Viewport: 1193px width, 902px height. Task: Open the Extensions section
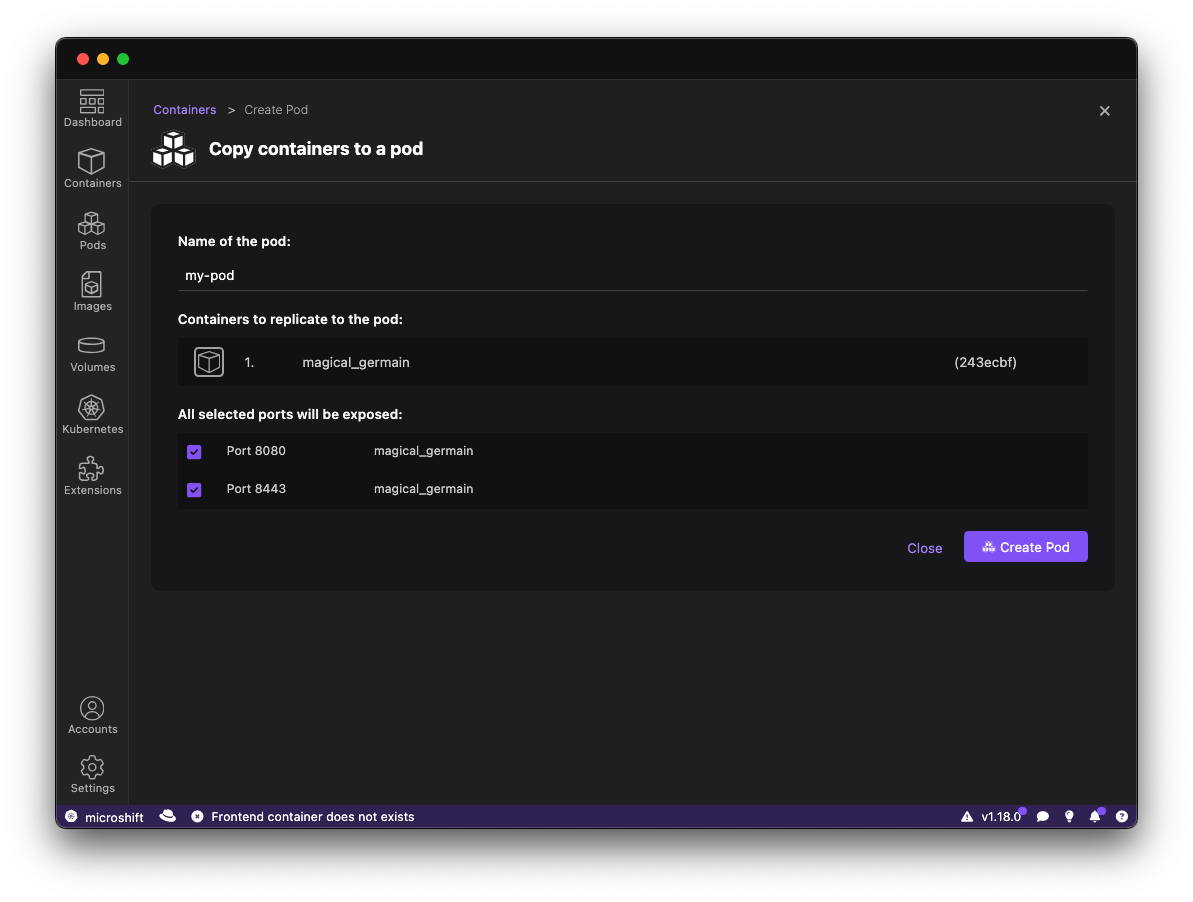point(92,476)
